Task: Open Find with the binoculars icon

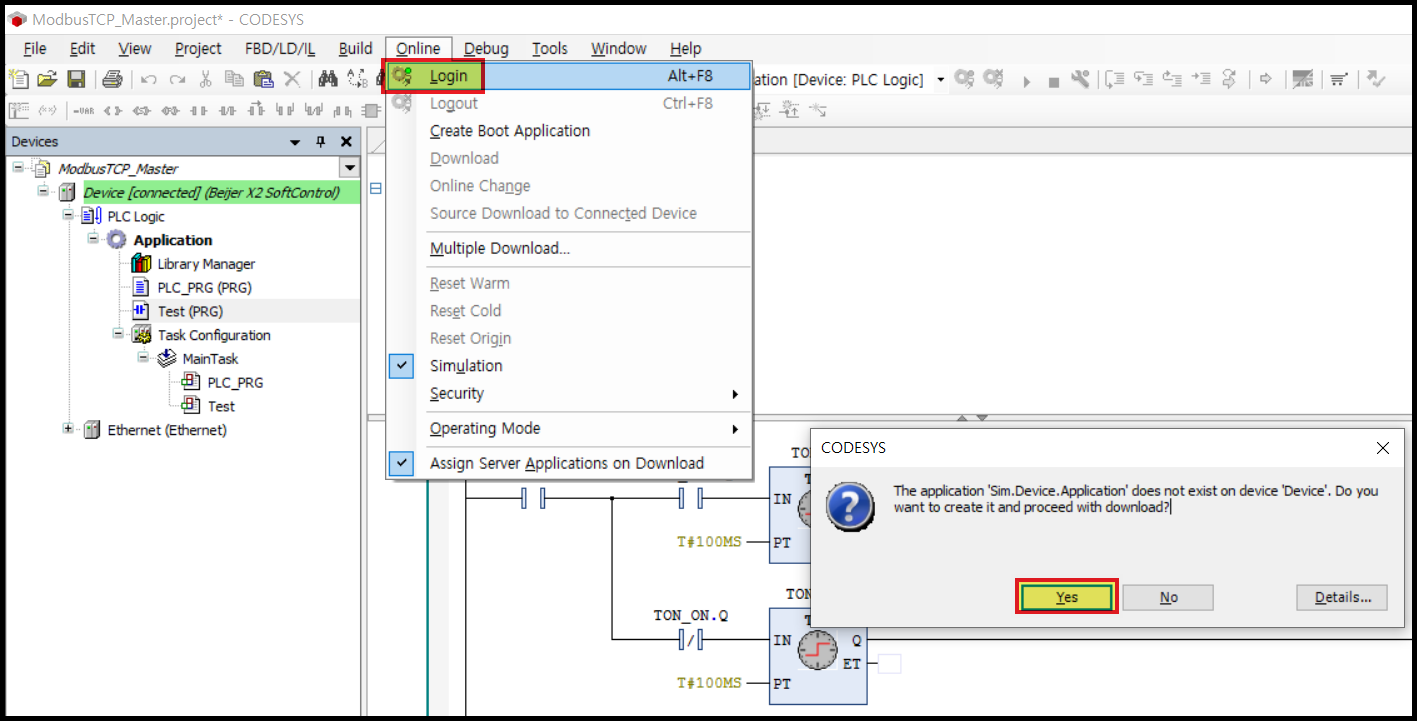Action: (327, 79)
